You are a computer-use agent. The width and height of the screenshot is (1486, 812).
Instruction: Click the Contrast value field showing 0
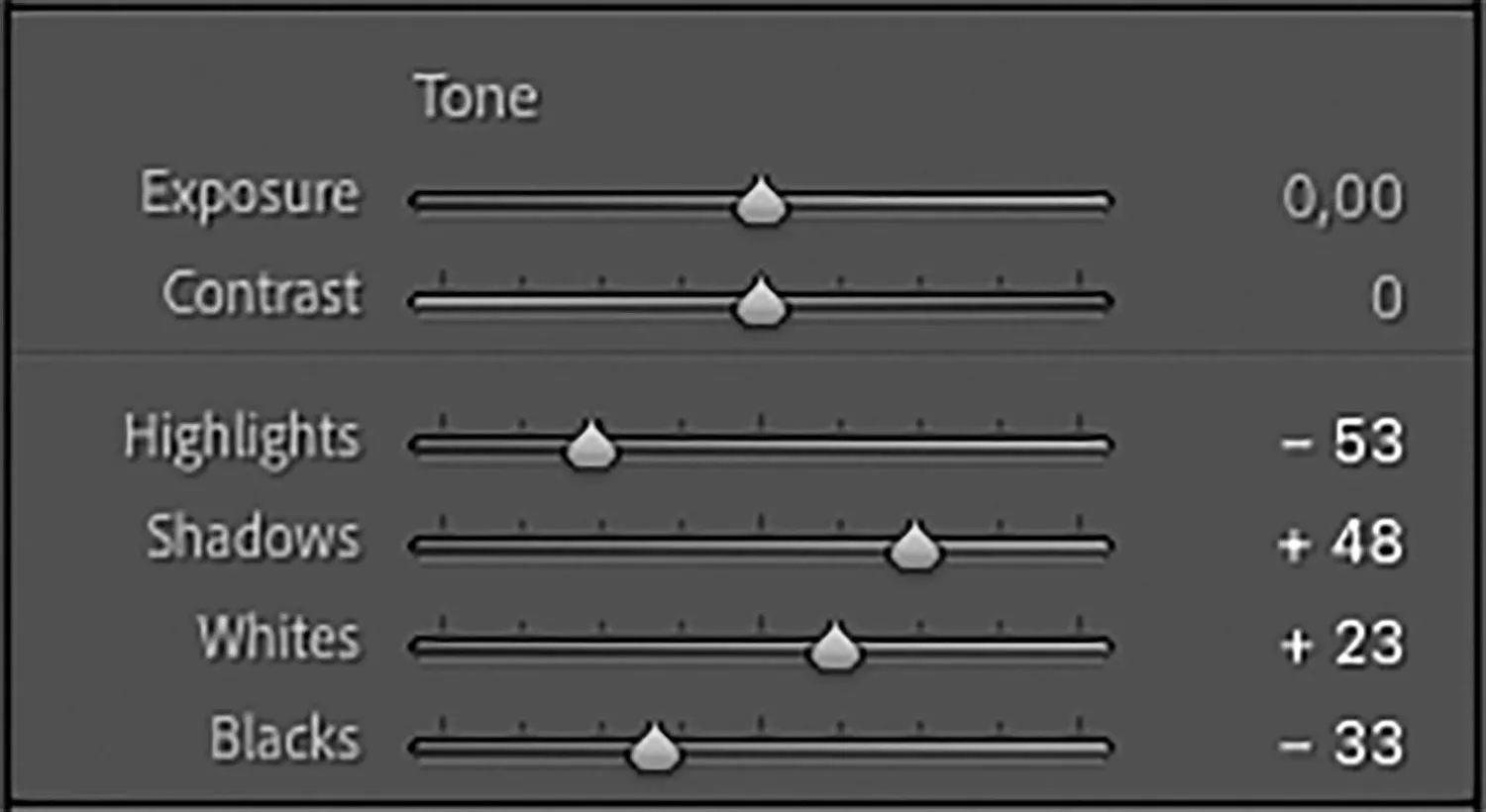[1387, 298]
